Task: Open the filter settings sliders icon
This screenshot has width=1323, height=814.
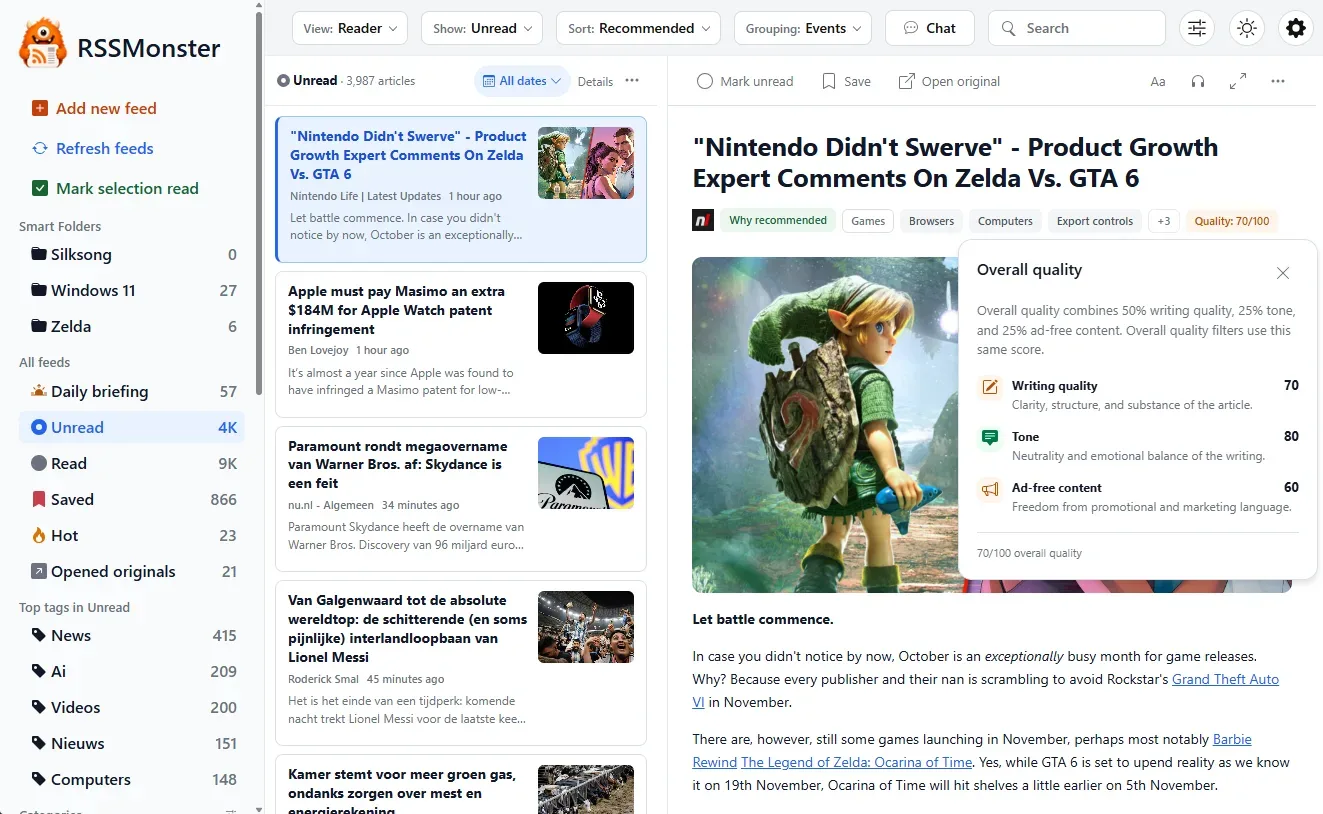Action: tap(1196, 28)
